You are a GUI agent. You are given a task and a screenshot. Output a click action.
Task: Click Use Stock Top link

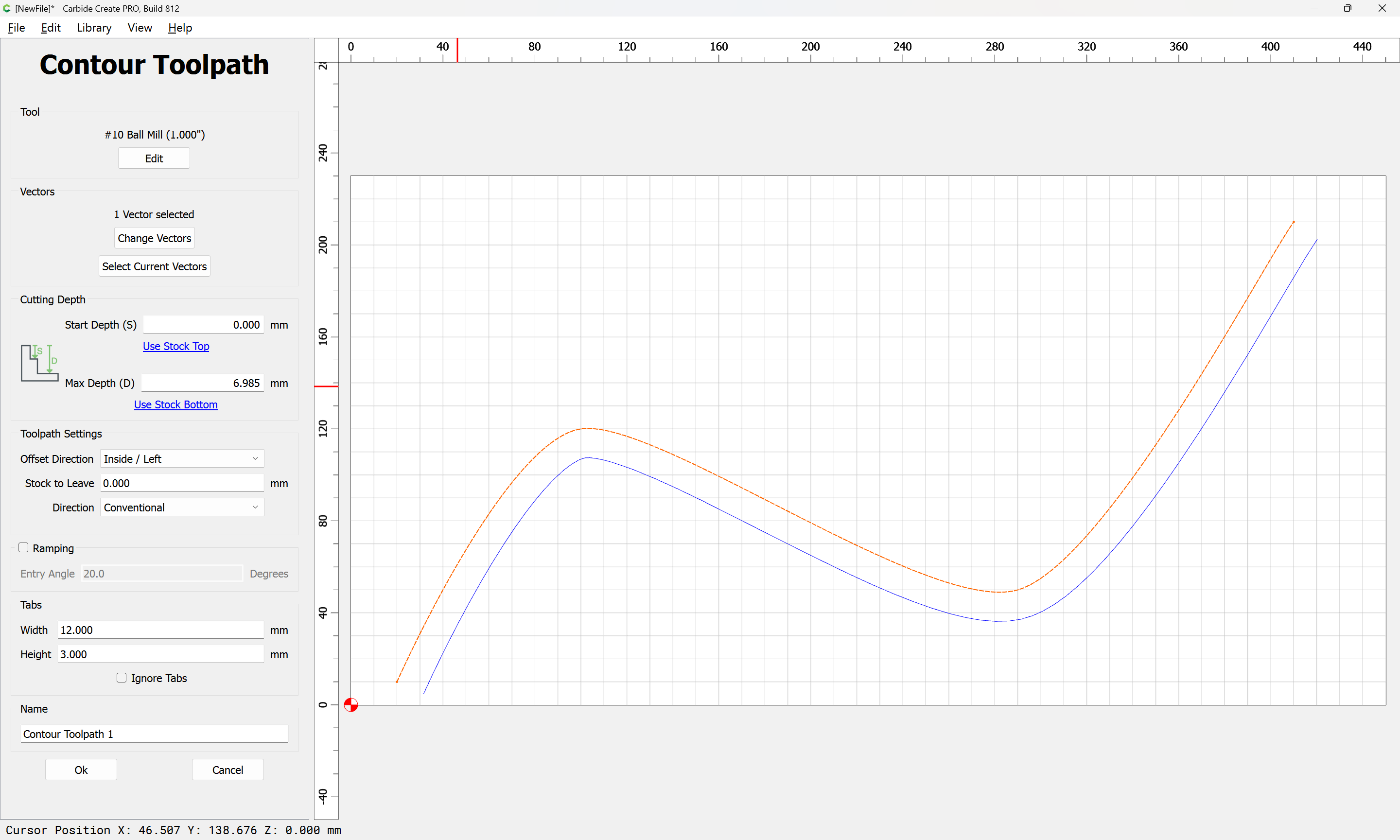176,346
